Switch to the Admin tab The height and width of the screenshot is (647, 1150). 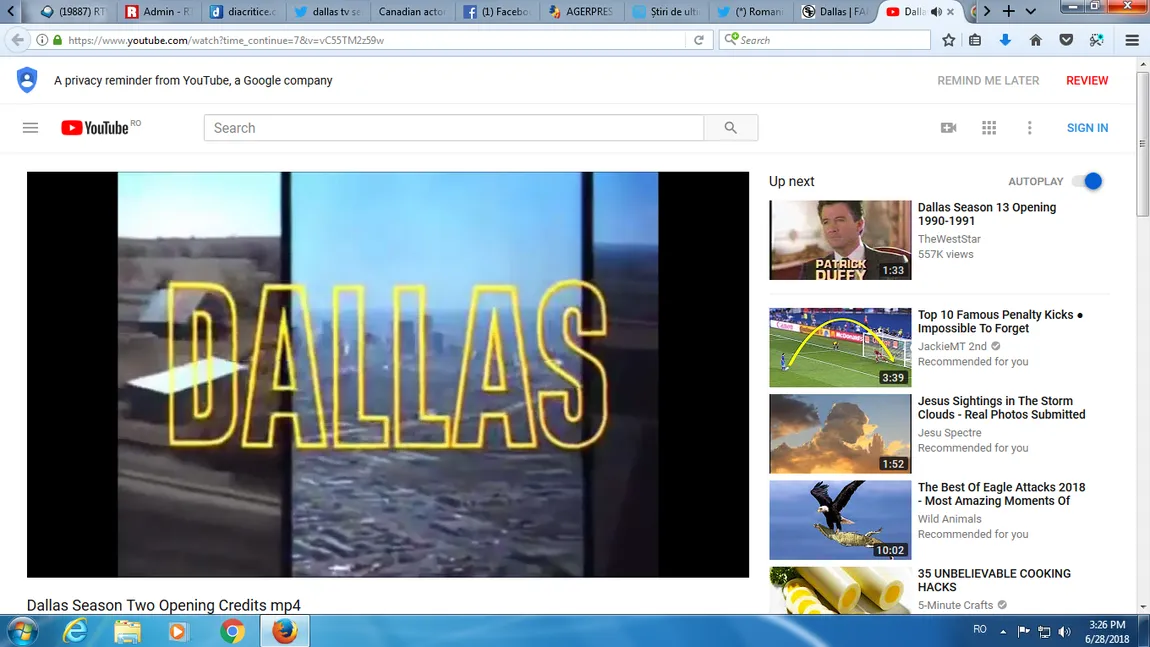click(158, 12)
